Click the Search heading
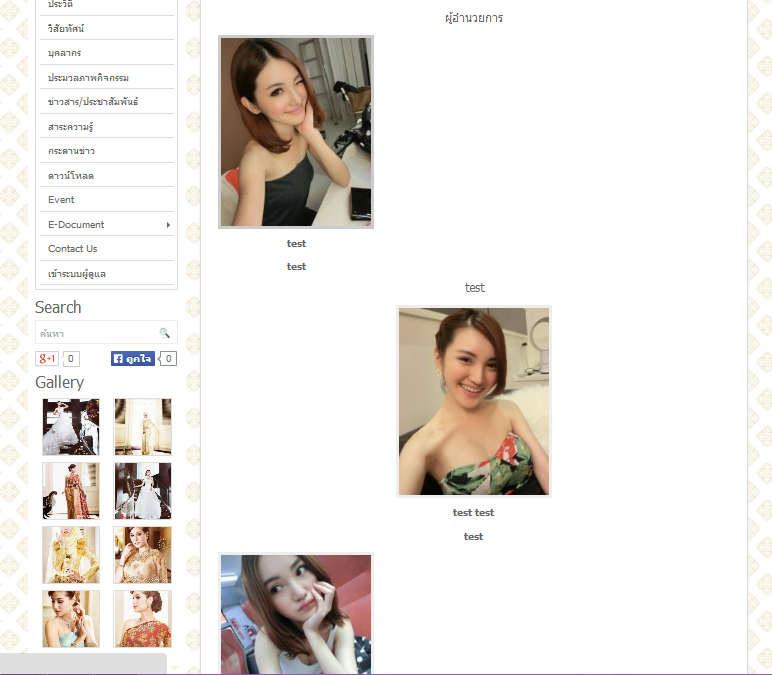Screen dimensions: 772x675 (58, 307)
